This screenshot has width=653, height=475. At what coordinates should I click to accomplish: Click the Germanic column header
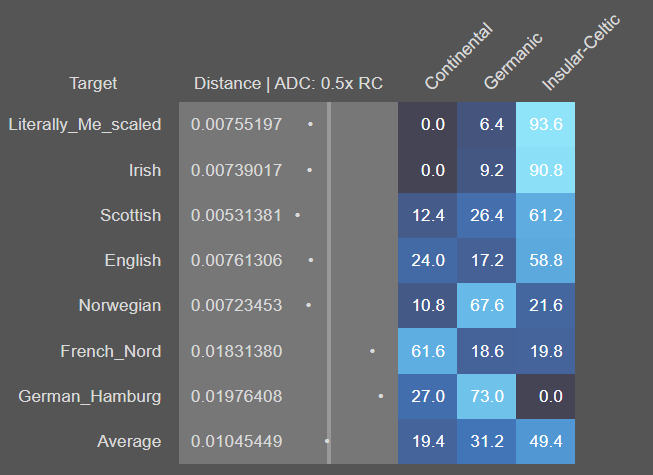click(513, 61)
